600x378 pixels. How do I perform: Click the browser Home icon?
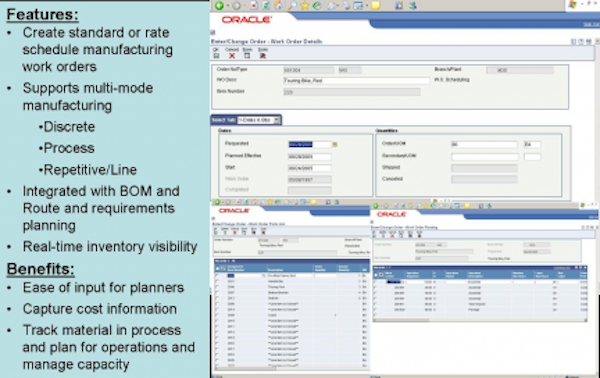point(279,5)
